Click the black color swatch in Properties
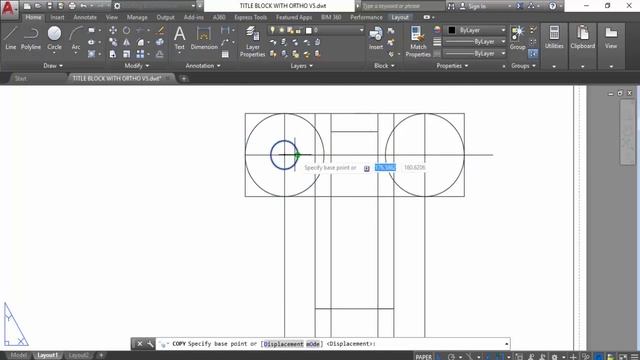640x360 pixels. pyautogui.click(x=452, y=30)
